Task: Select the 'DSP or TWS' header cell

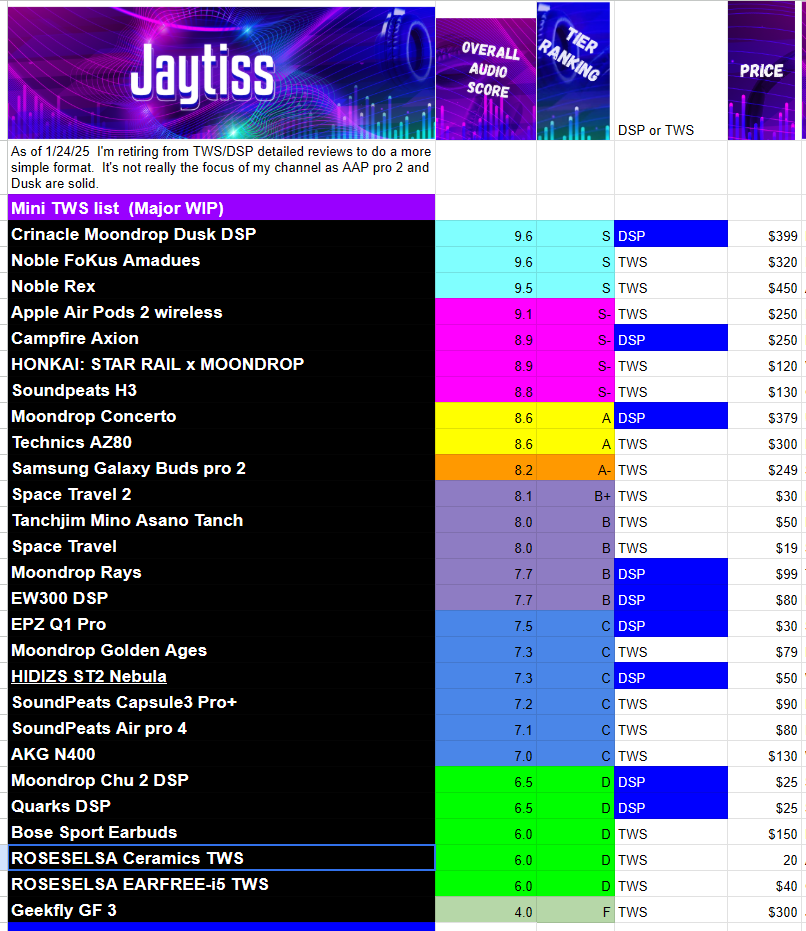Action: pos(671,71)
